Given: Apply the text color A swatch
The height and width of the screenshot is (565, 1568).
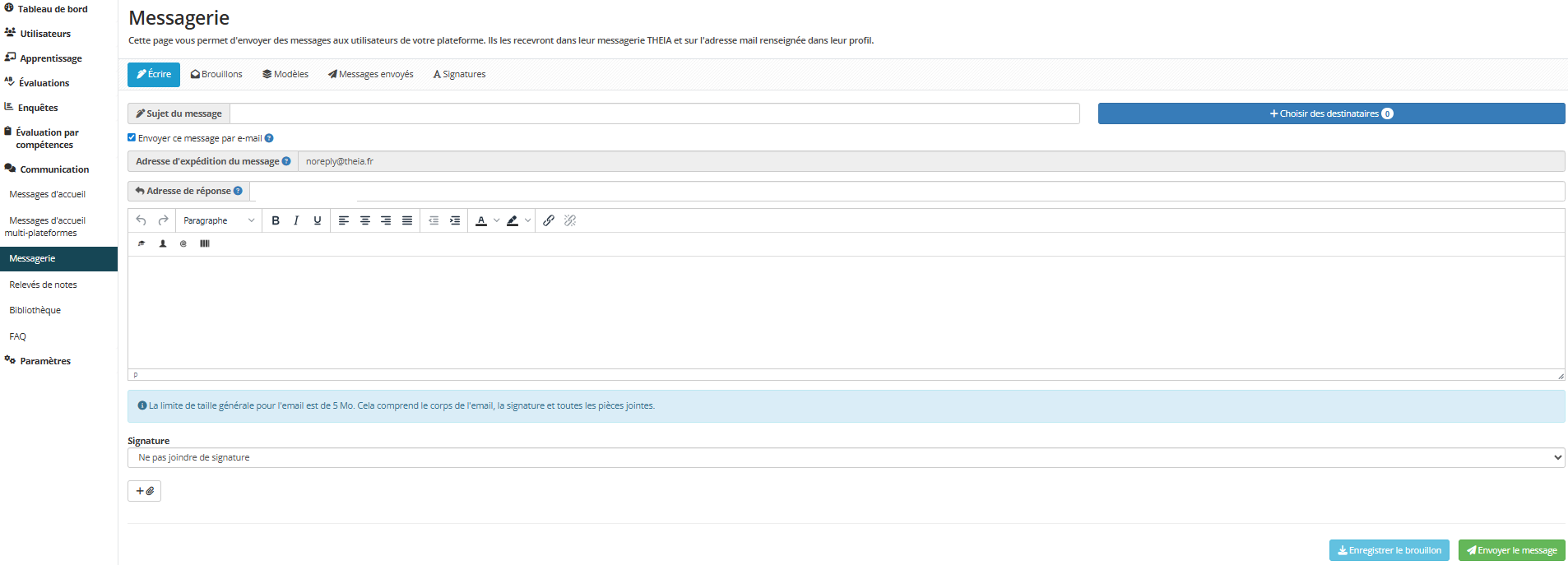Looking at the screenshot, I should [481, 220].
